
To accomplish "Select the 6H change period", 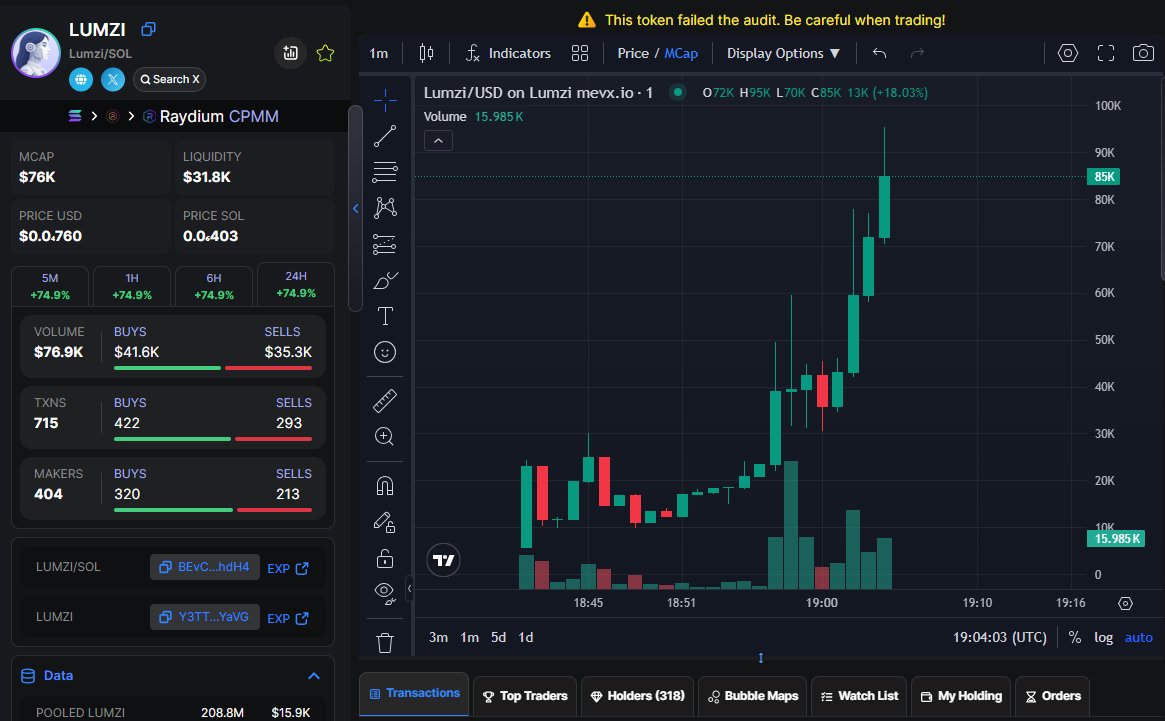I will tap(214, 286).
